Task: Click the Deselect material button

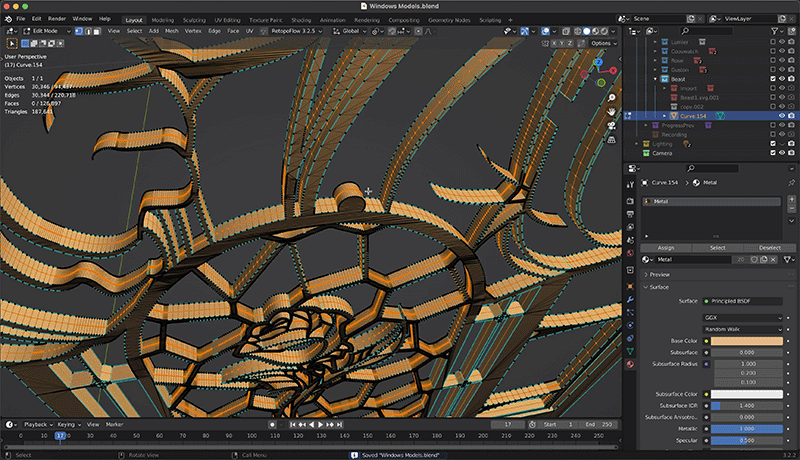Action: coord(769,247)
